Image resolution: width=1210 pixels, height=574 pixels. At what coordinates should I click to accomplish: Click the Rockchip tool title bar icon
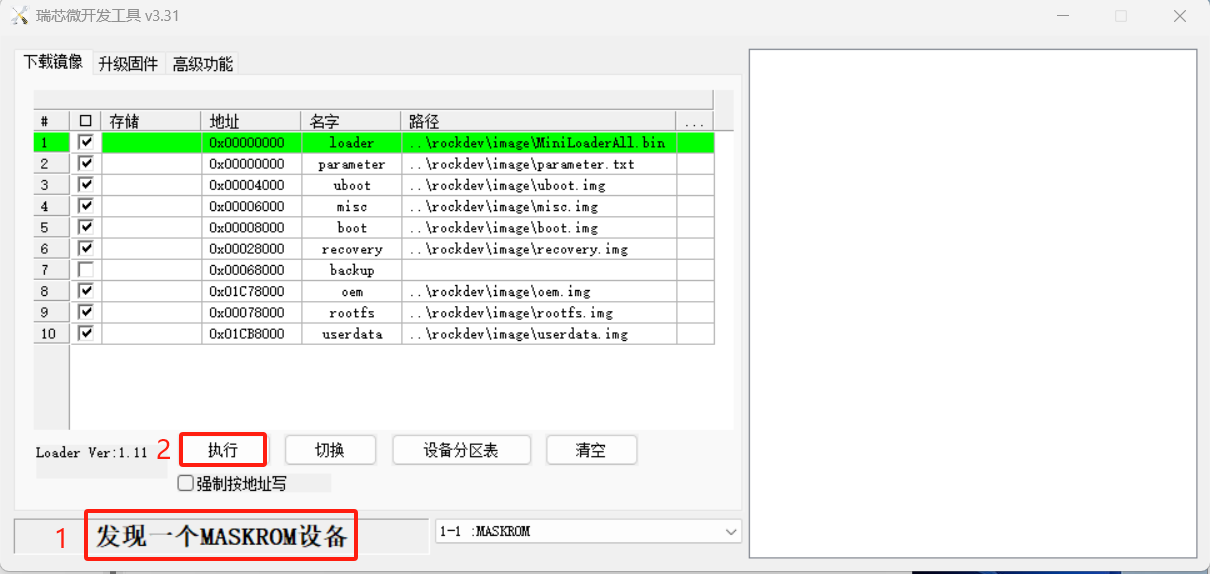19,16
